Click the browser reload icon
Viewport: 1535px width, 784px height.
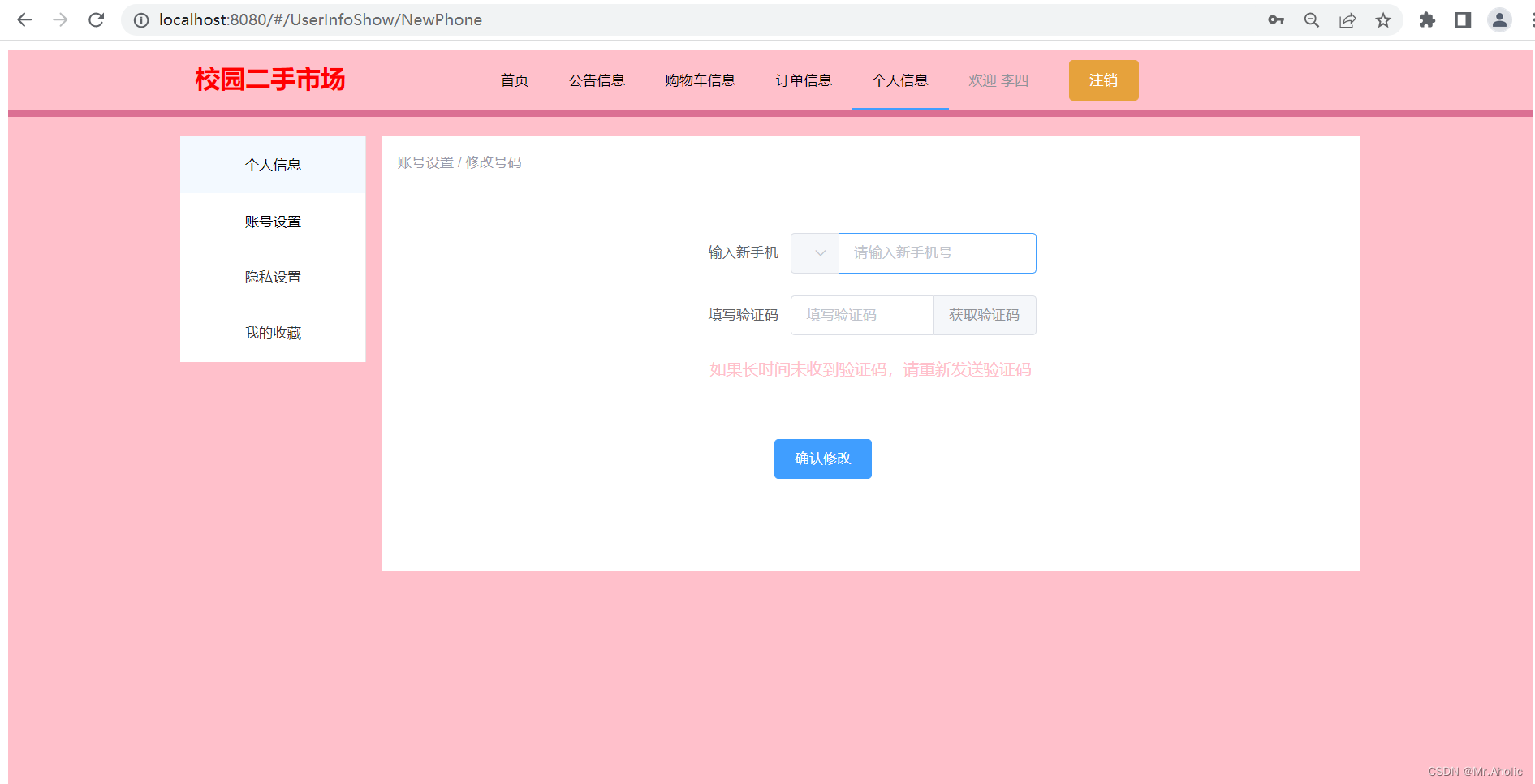[96, 19]
